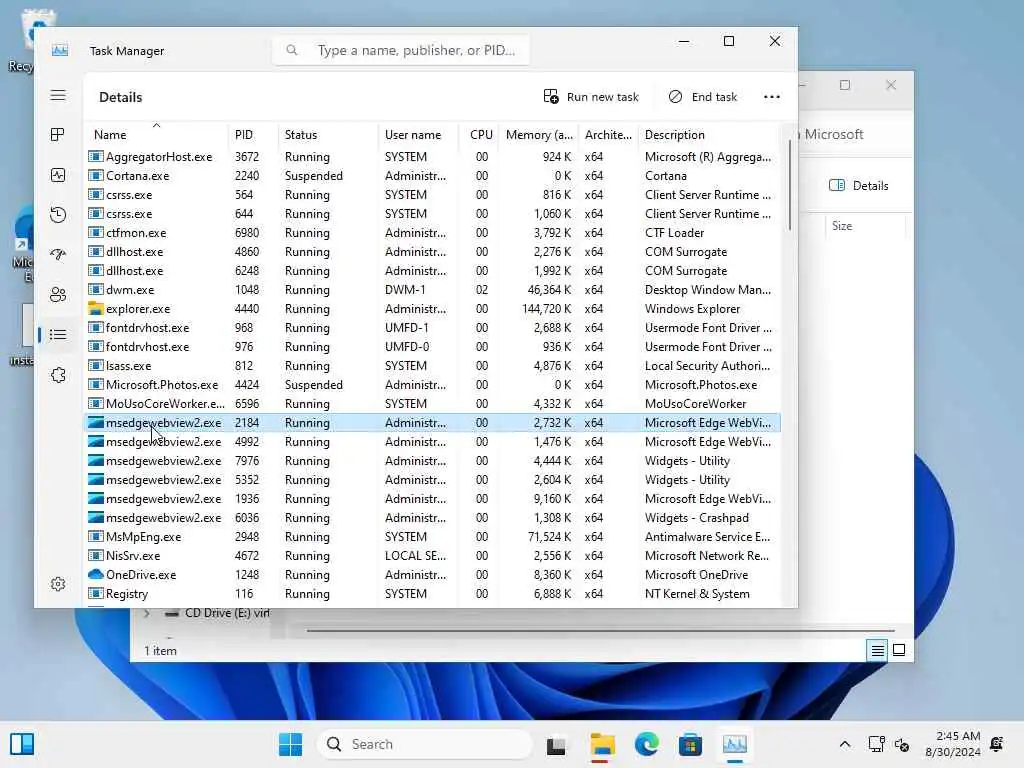Select msedgewebview2.exe with PID 6036
Screen dimensions: 1024x768
tap(433, 518)
